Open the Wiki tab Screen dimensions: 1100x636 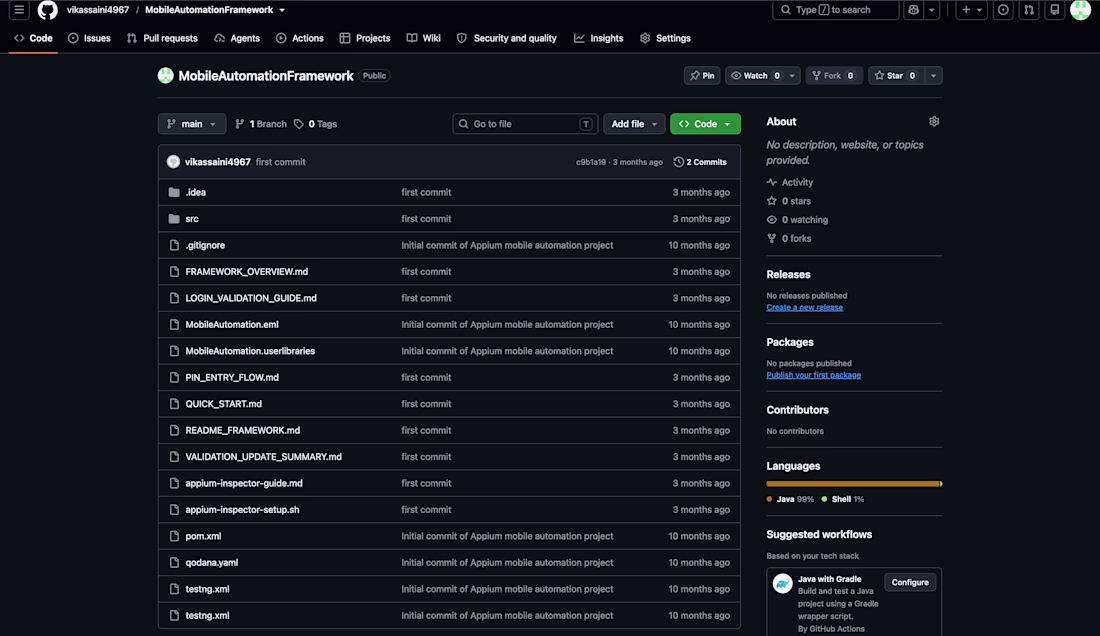424,39
